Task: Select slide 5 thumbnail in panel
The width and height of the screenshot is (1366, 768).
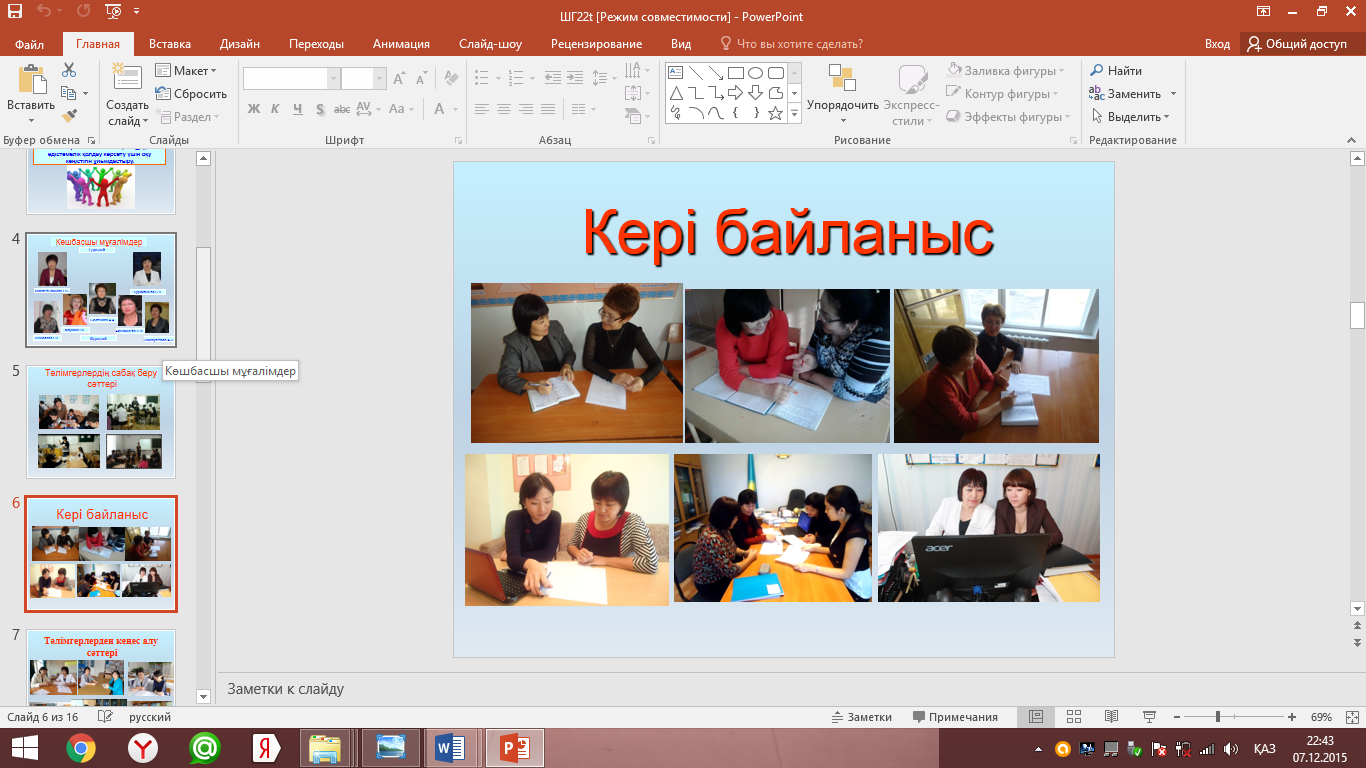Action: click(100, 421)
